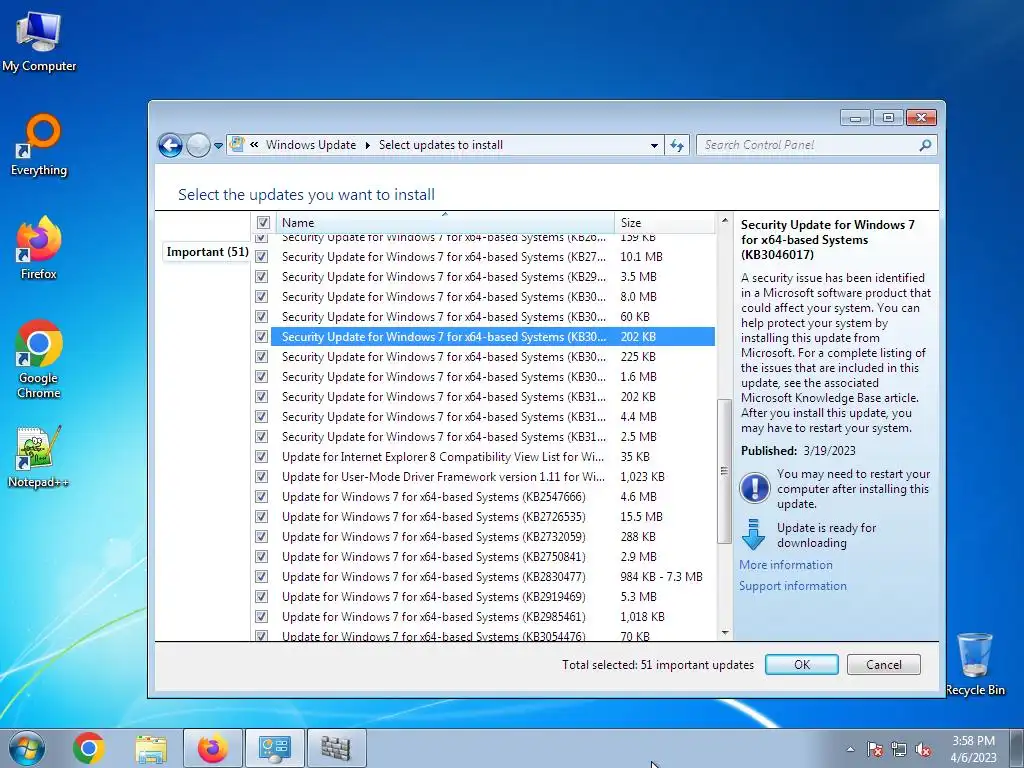Screen dimensions: 1024x768
Task: Click the taskbar clock showing 3:58 PM
Action: 973,749
